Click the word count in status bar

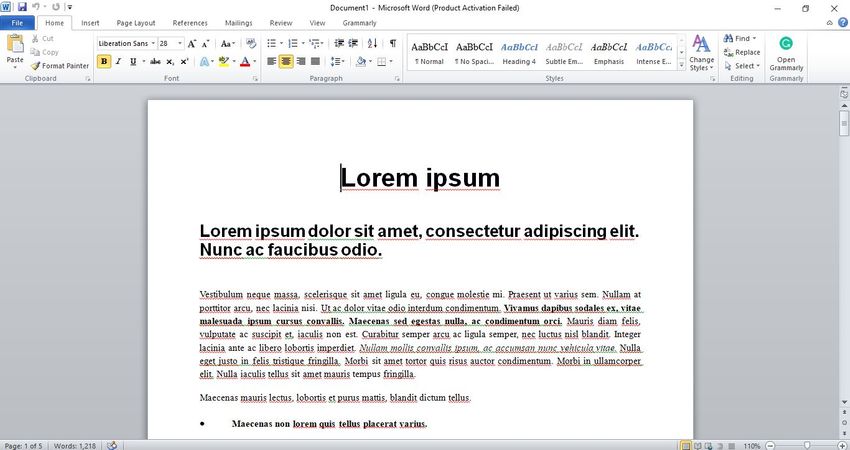[75, 445]
